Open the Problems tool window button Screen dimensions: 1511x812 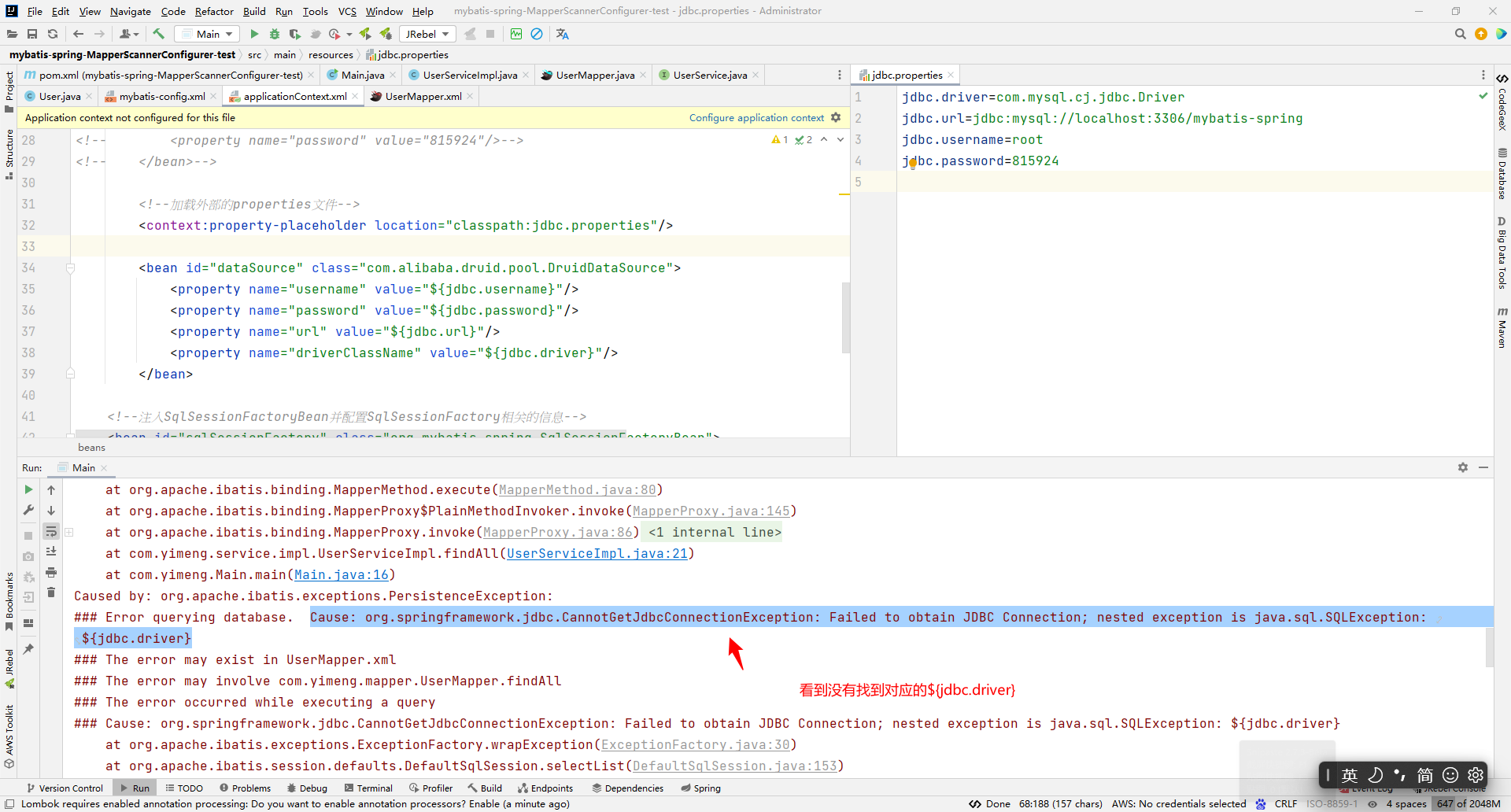[245, 788]
